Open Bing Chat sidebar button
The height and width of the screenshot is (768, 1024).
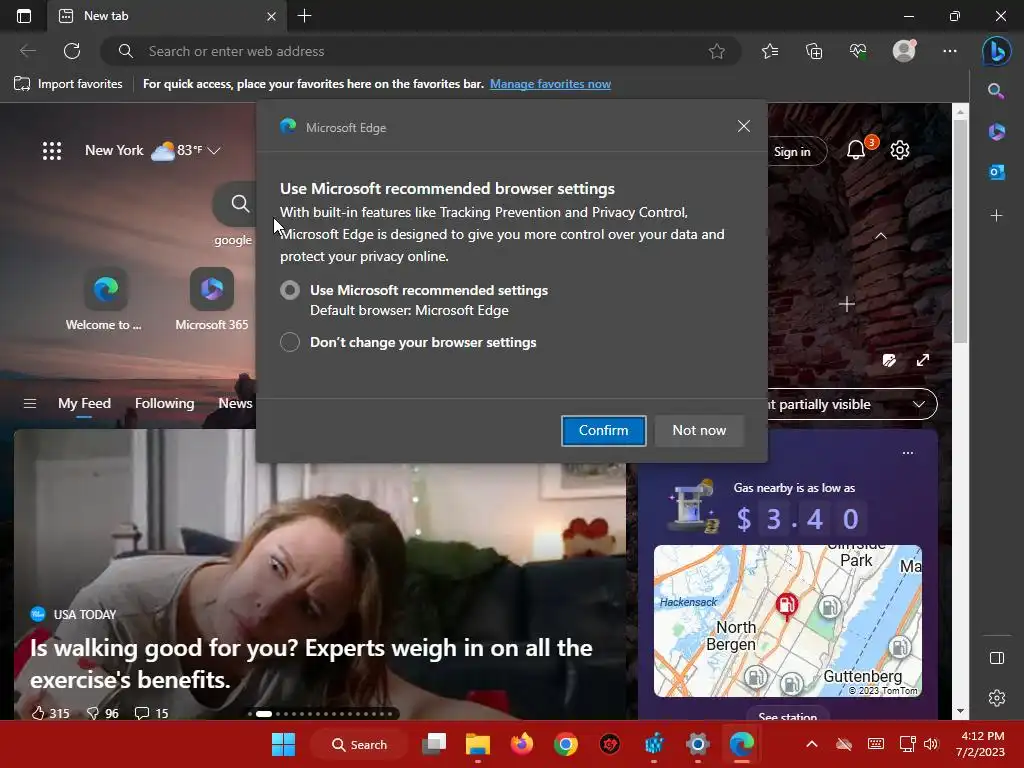point(997,51)
